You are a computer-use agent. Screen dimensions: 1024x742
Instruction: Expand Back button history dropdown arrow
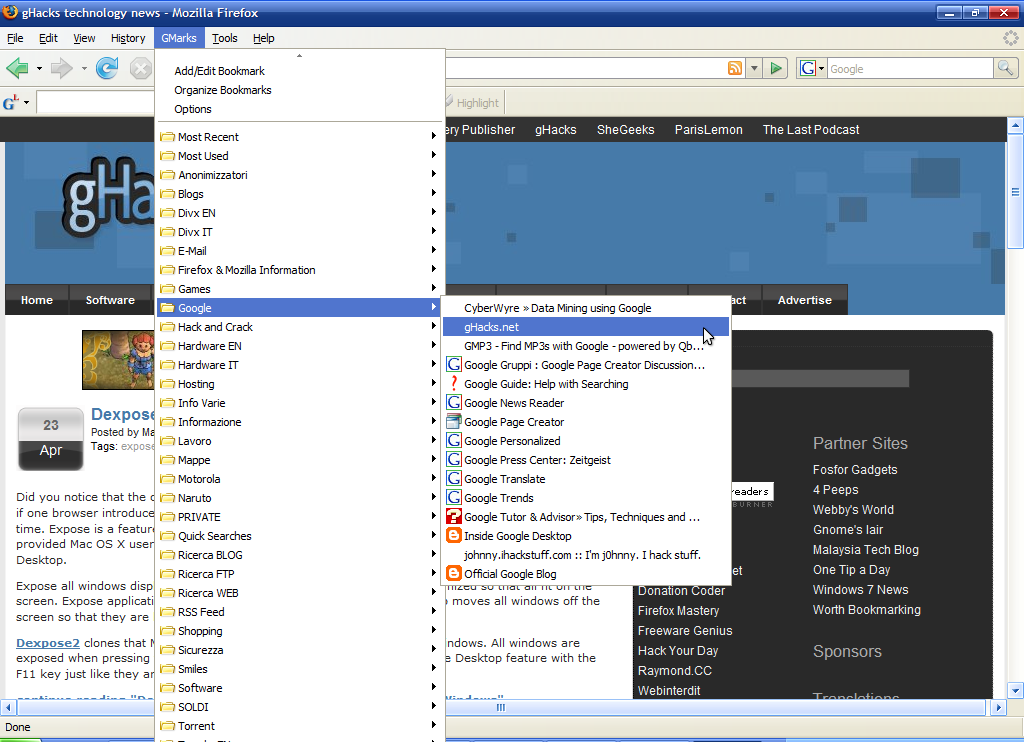coord(39,68)
